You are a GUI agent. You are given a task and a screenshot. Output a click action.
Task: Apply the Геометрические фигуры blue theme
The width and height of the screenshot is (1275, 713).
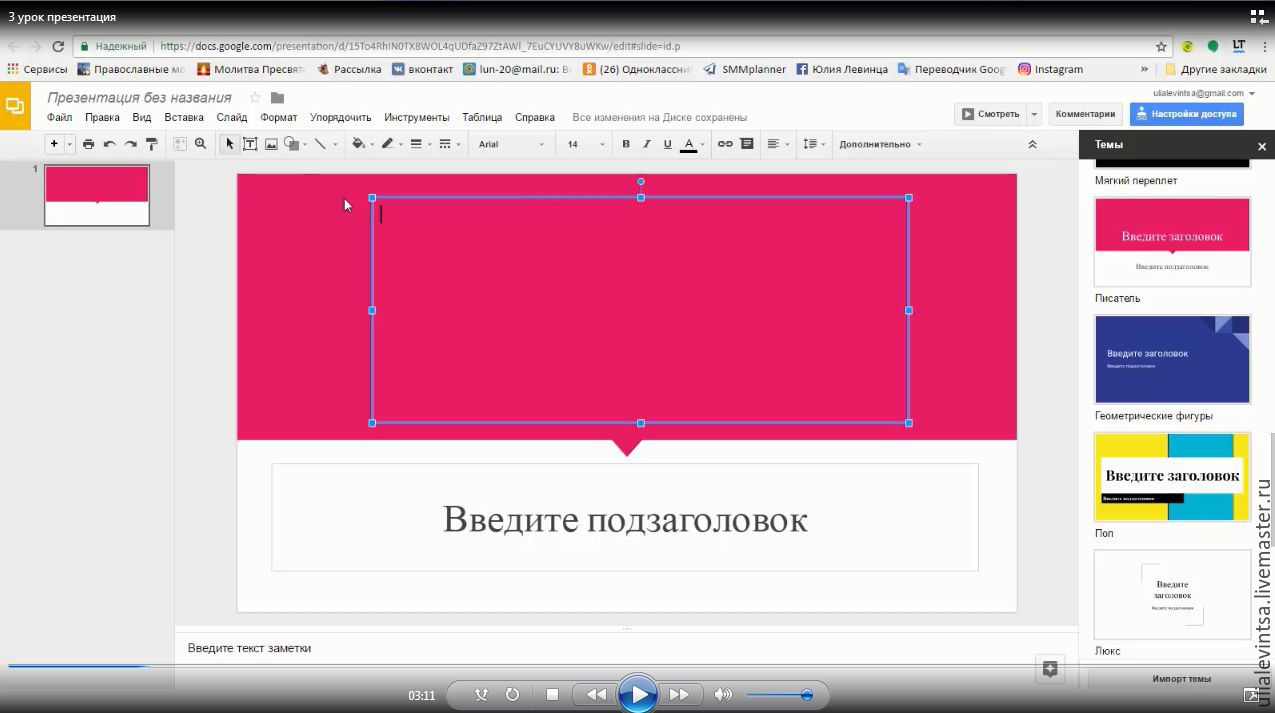click(1172, 359)
